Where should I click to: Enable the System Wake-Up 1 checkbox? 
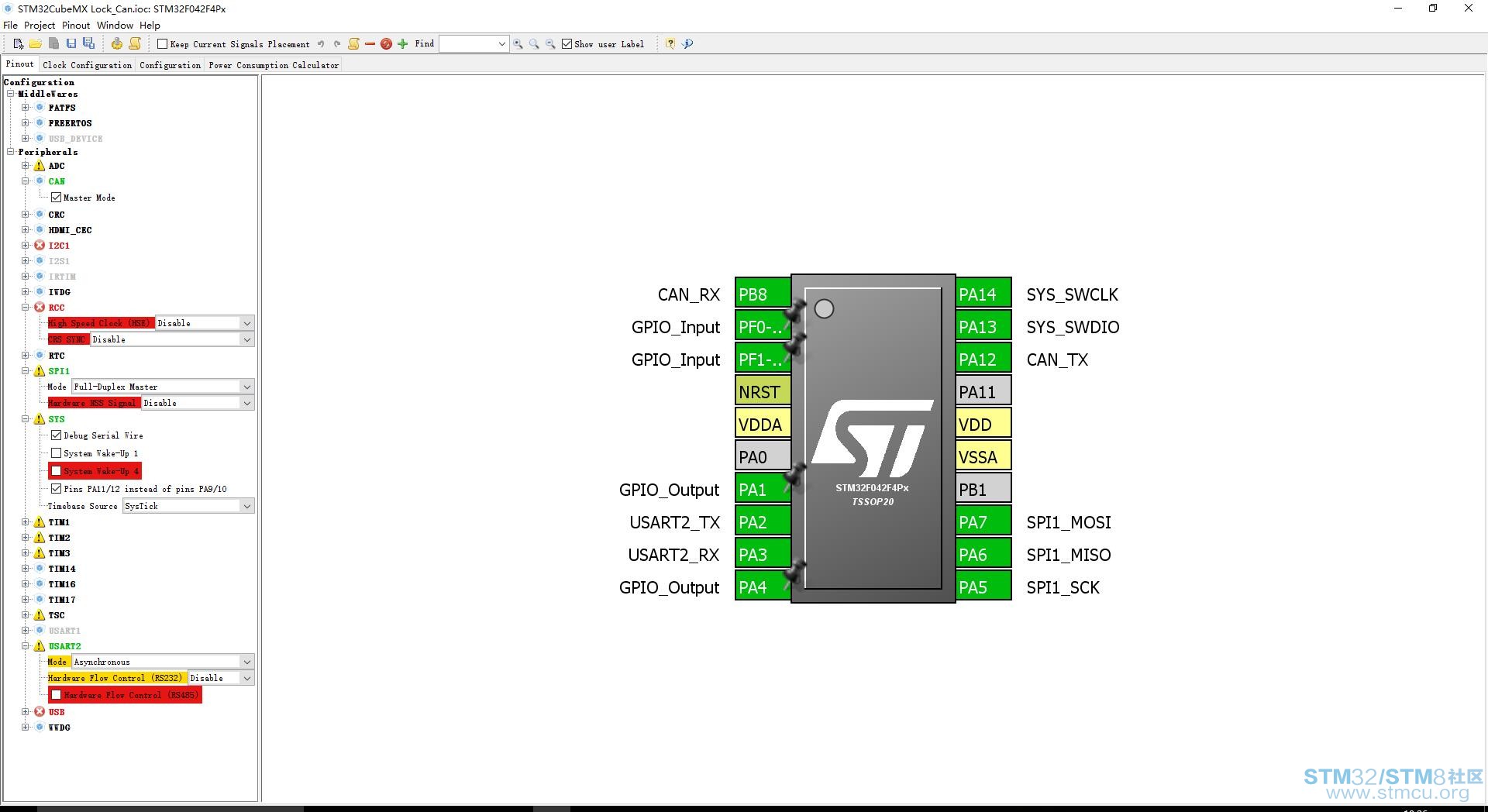click(56, 453)
